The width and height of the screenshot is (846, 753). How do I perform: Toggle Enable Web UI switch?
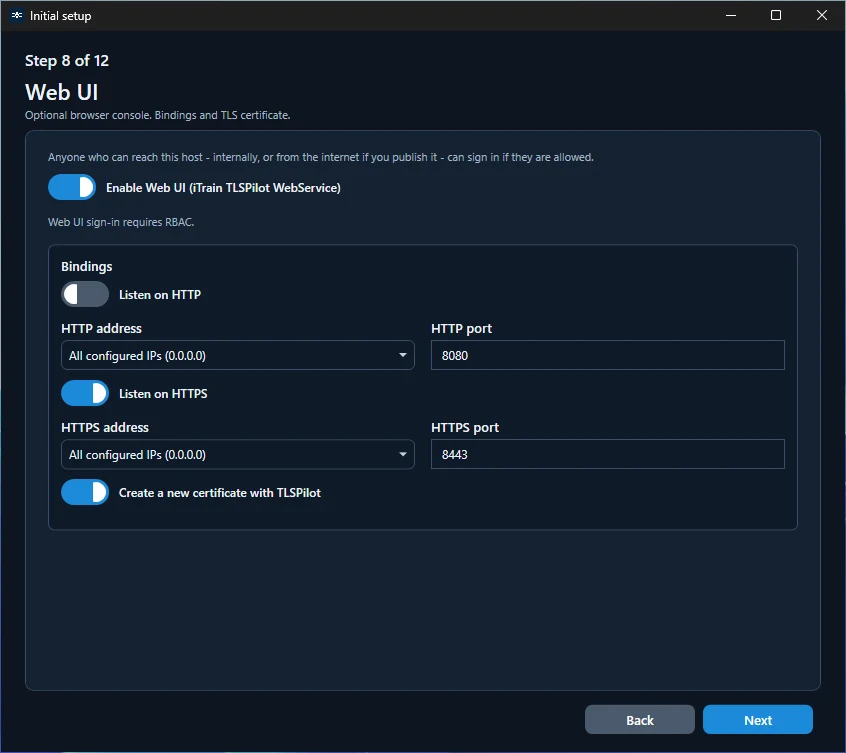72,187
